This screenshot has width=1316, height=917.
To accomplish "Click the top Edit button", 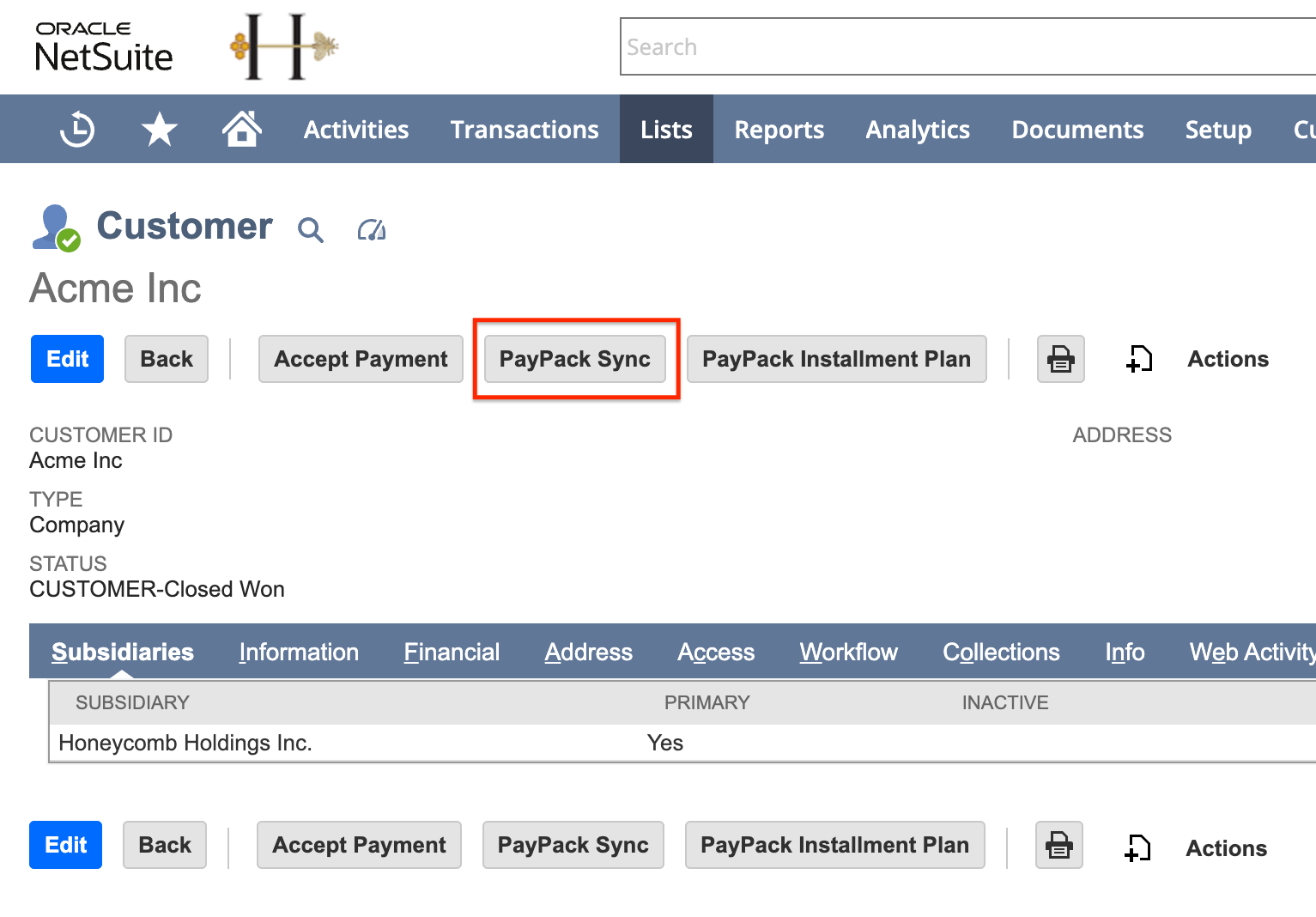I will (67, 359).
